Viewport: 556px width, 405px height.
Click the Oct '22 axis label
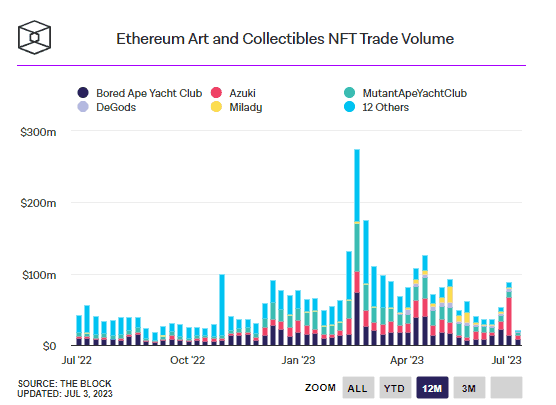pyautogui.click(x=188, y=360)
